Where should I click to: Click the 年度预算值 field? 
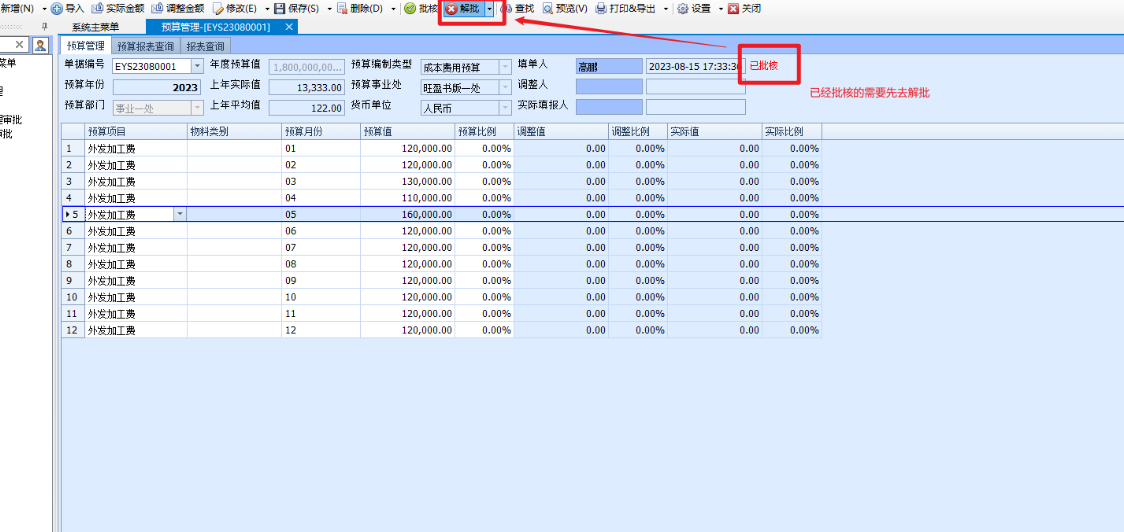306,67
